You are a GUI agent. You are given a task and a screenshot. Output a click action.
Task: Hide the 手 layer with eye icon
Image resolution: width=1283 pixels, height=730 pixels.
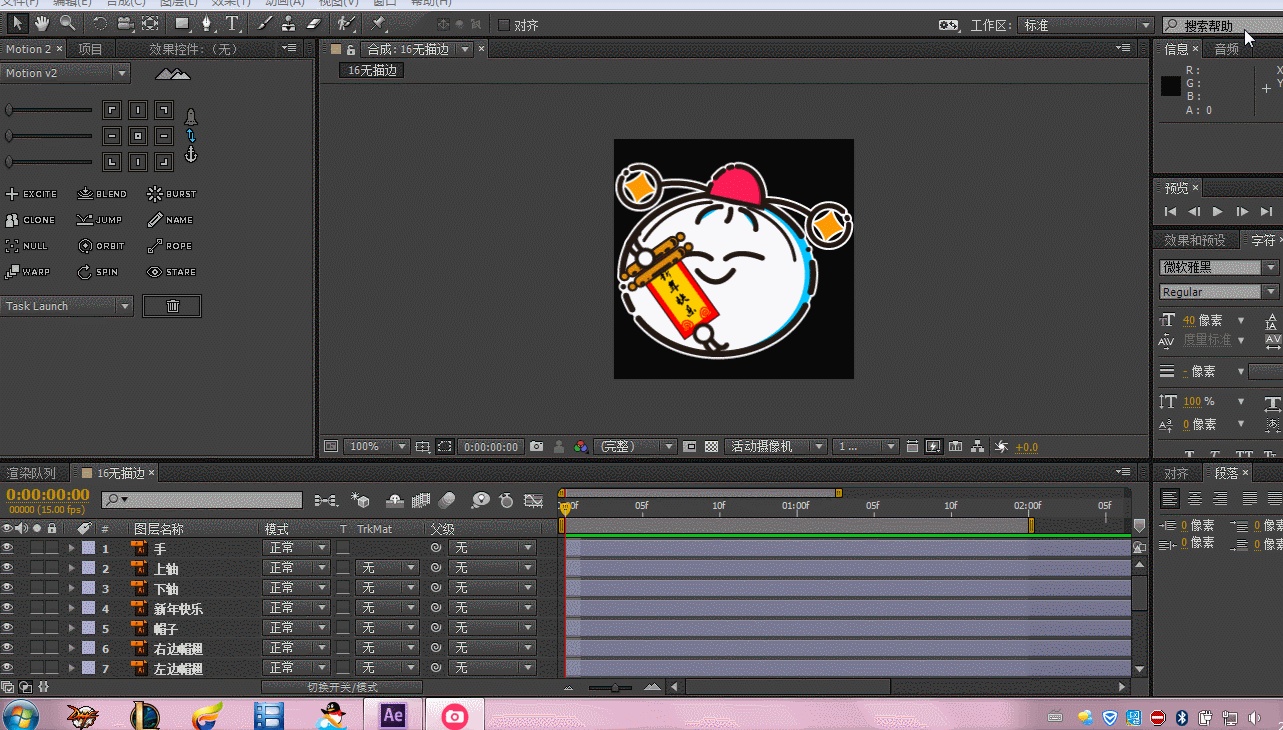click(x=7, y=548)
